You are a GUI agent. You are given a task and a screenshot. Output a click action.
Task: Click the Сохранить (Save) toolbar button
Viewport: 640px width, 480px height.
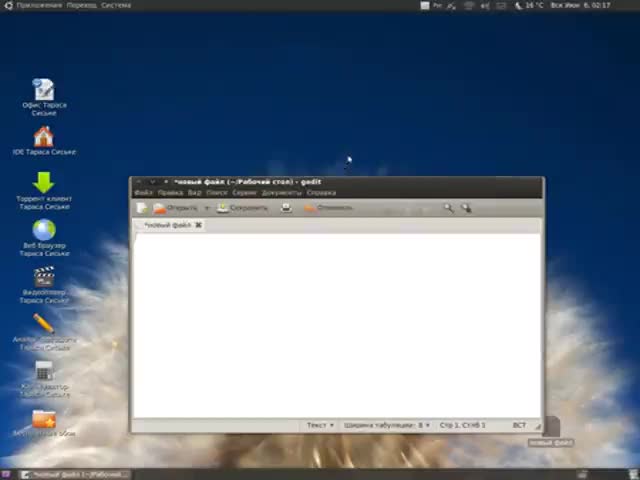(243, 208)
